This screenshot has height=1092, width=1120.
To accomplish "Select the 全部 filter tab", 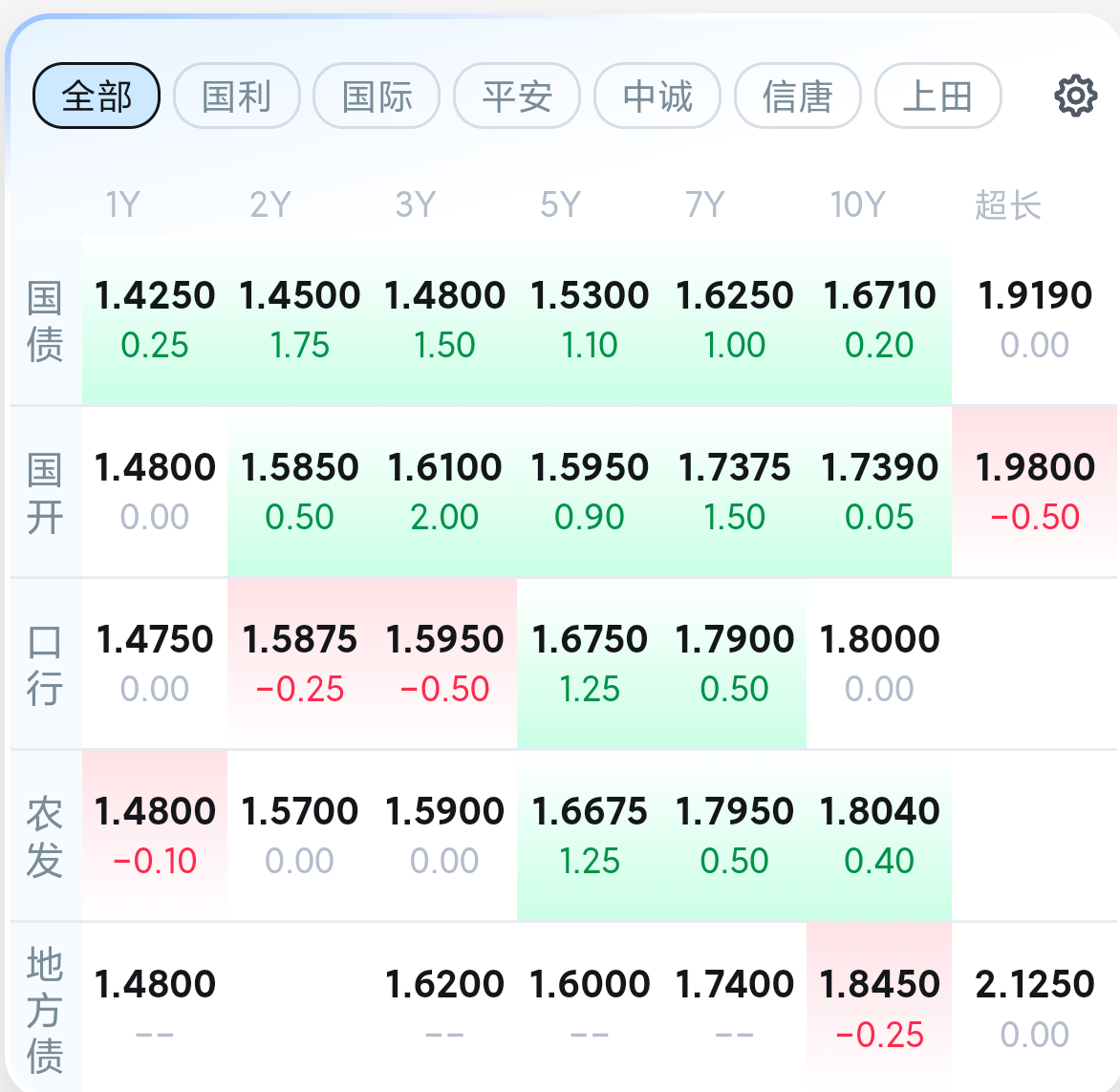I will [97, 96].
